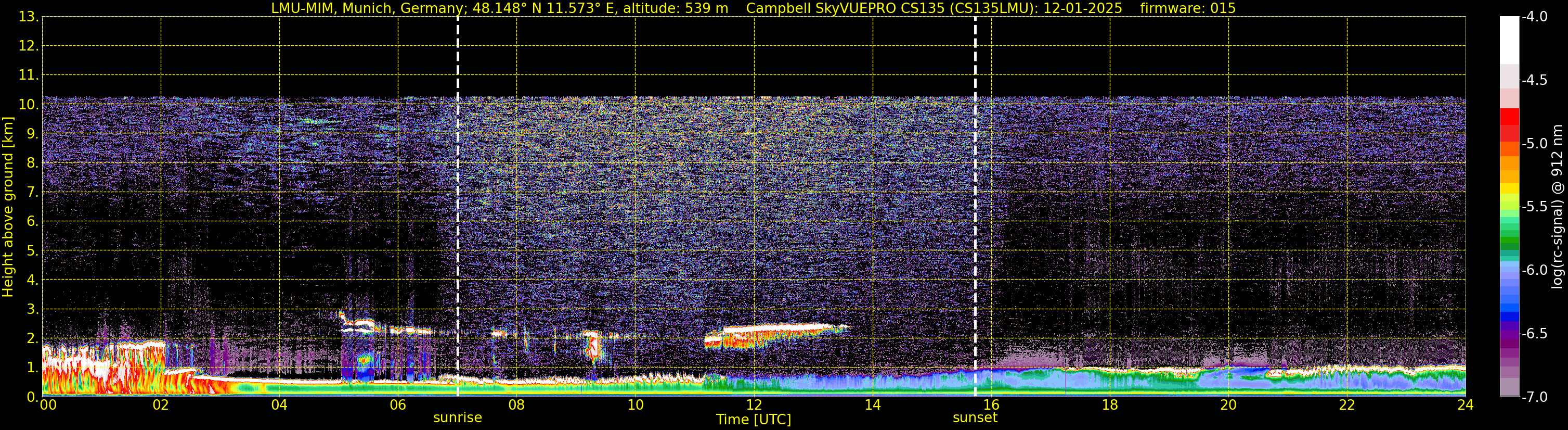The image size is (1568, 430).
Task: Click the sunset label below the axis
Action: coord(975,418)
